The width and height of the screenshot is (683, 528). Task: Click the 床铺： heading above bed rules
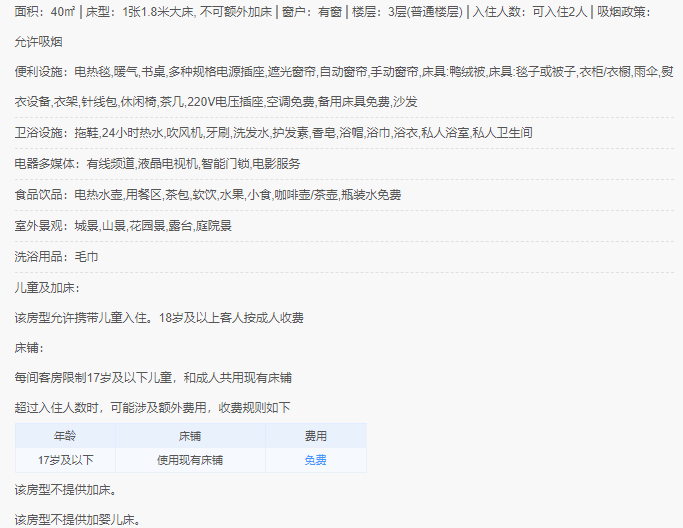tap(29, 348)
